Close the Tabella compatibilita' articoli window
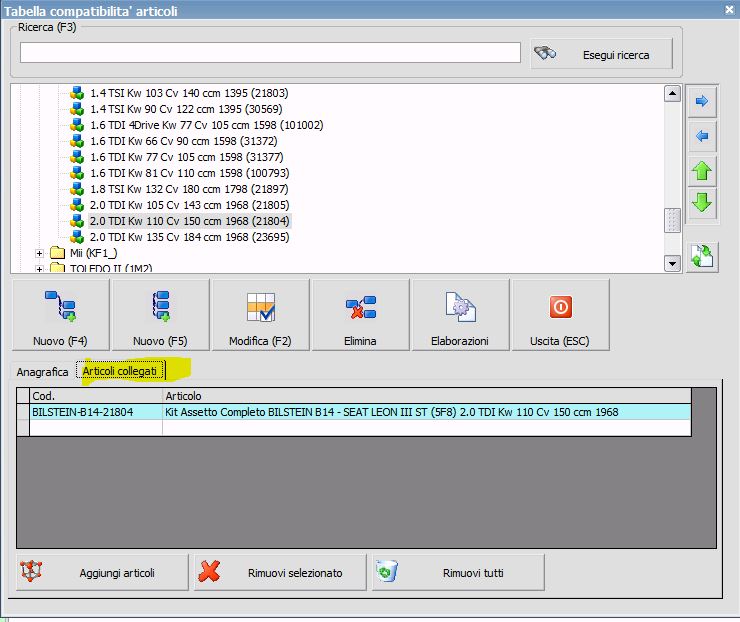This screenshot has height=622, width=740. coord(729,9)
